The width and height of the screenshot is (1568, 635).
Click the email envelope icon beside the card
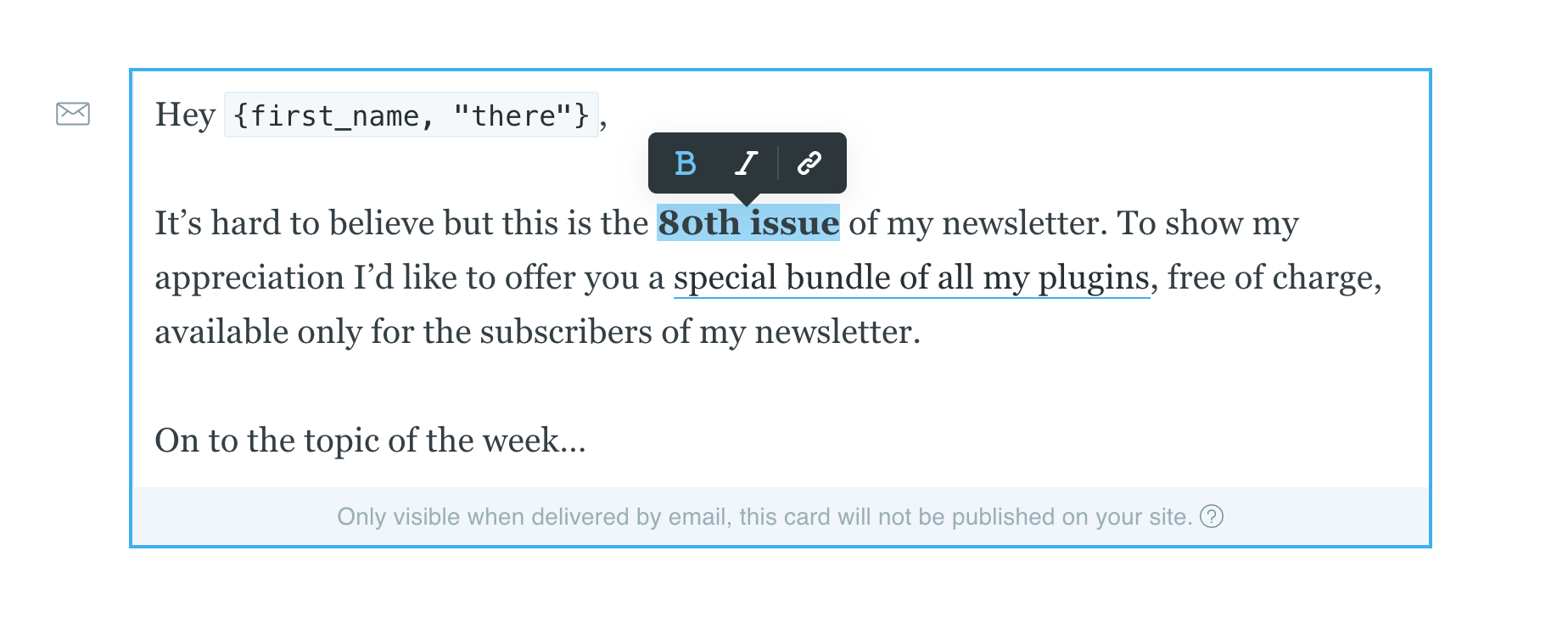73,114
